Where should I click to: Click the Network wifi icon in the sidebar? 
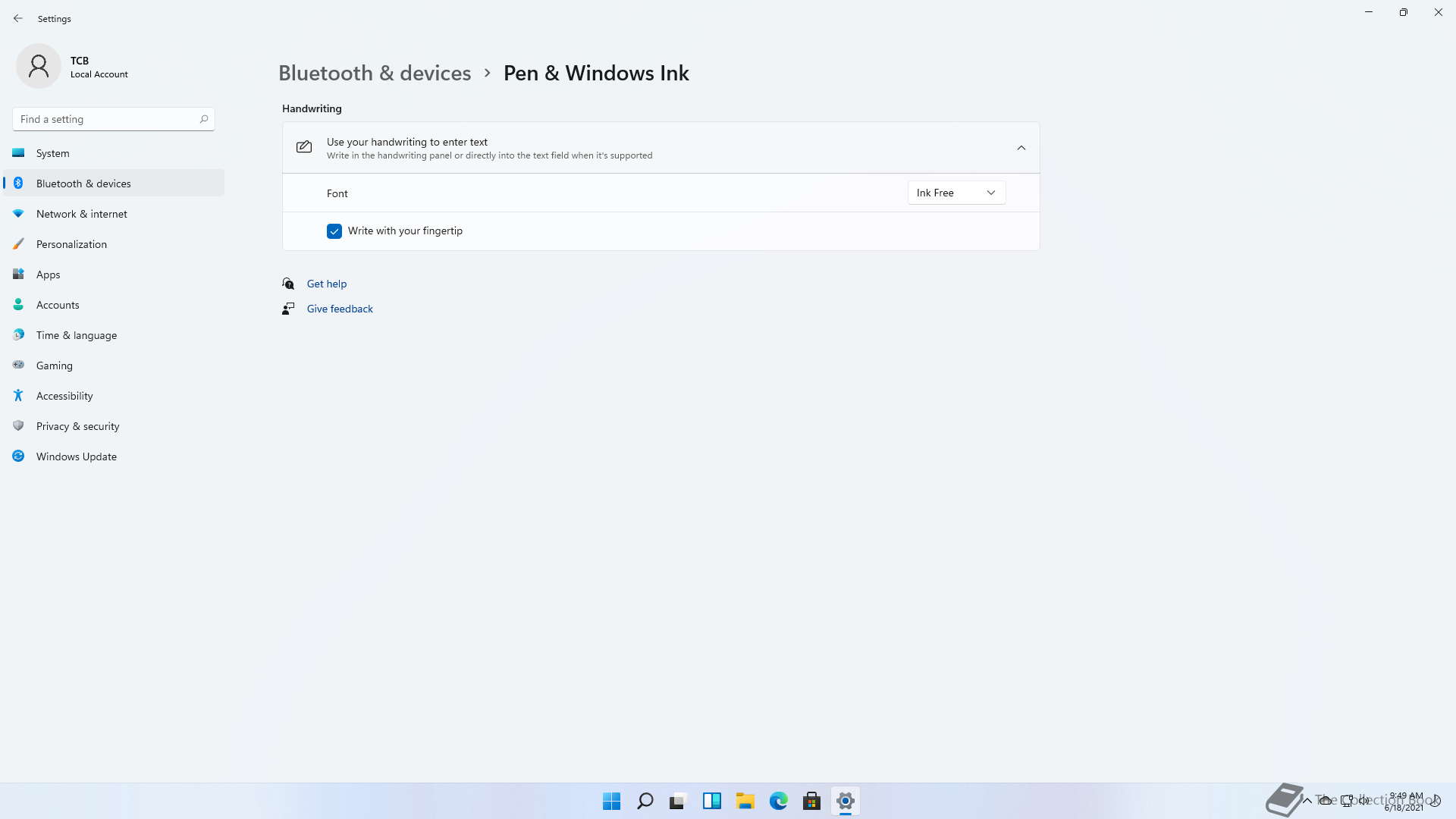(x=18, y=214)
